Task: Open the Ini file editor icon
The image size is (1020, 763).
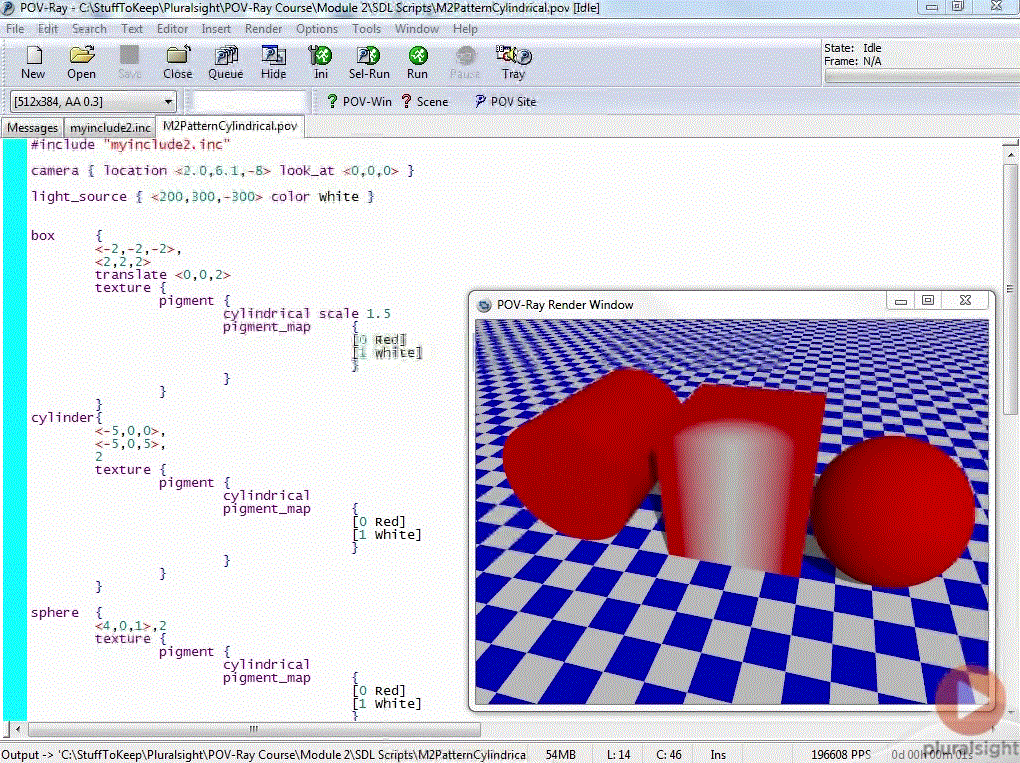Action: coord(321,62)
